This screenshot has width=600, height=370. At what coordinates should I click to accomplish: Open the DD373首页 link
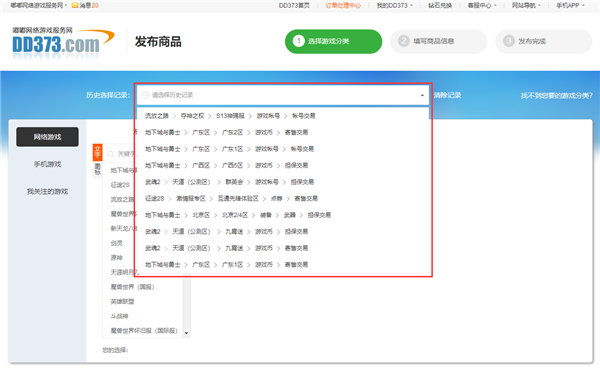coord(294,5)
